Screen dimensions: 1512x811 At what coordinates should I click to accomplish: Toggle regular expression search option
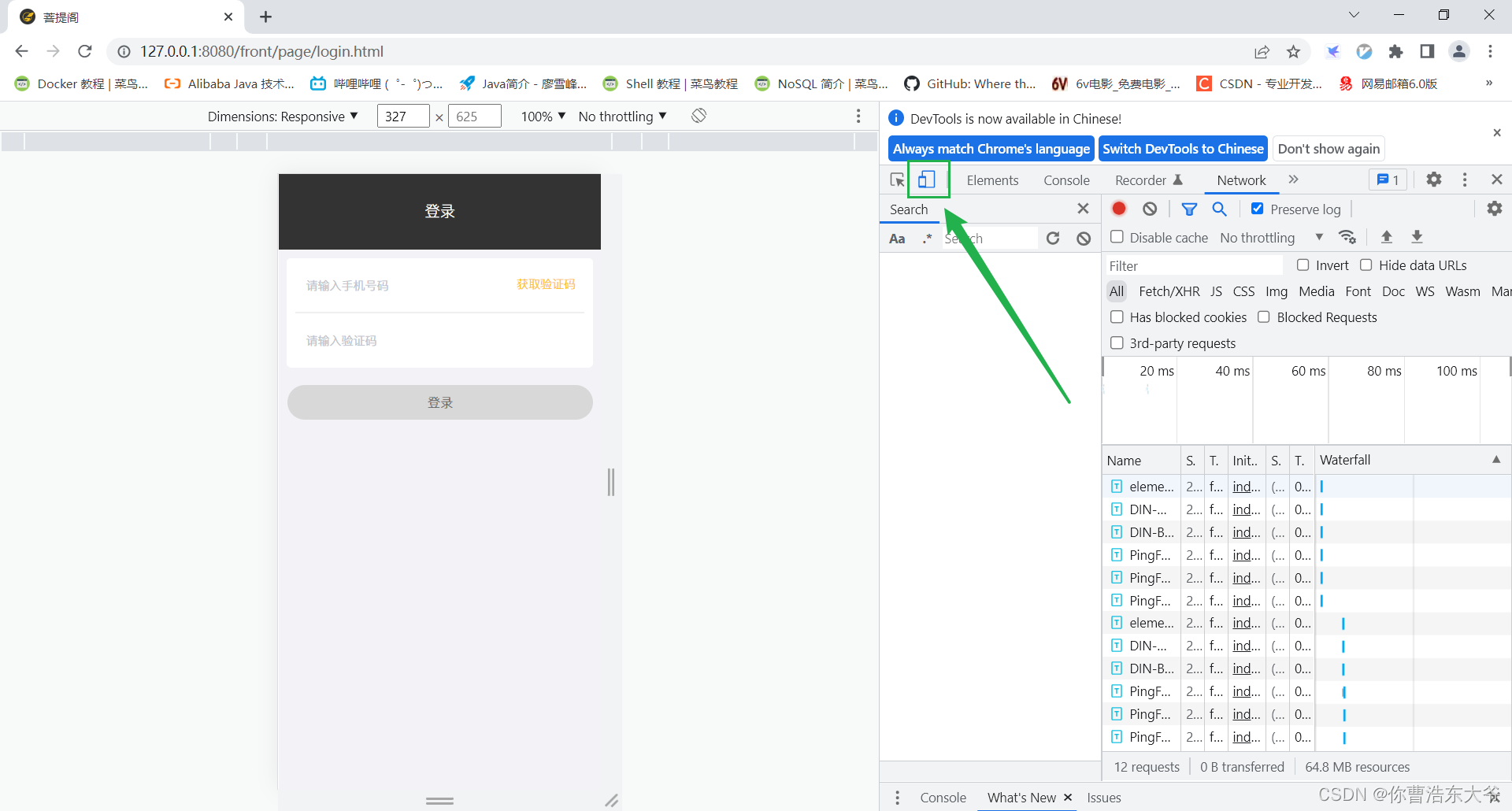[x=928, y=238]
